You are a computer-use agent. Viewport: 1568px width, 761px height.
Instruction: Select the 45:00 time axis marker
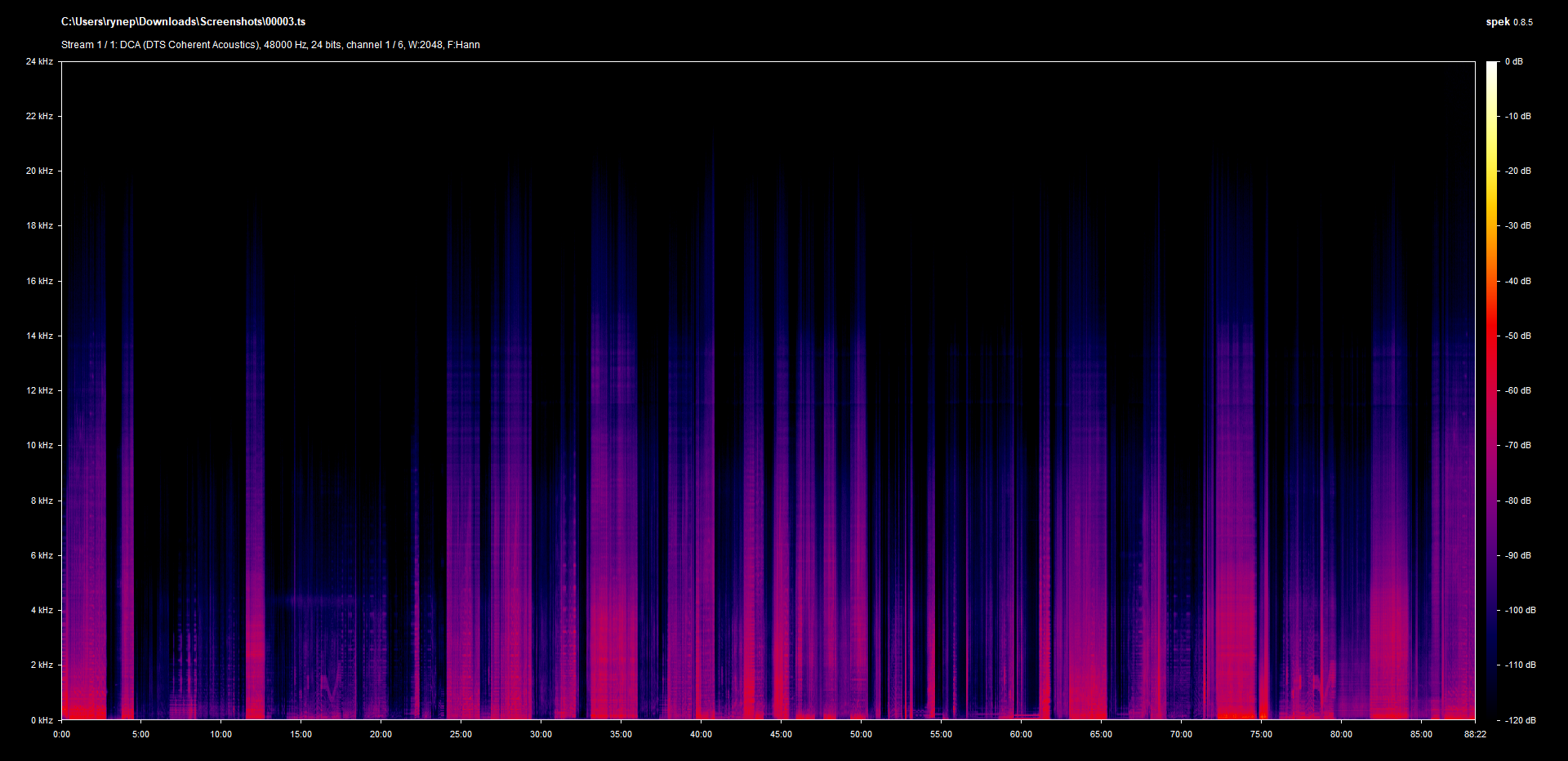(x=781, y=734)
